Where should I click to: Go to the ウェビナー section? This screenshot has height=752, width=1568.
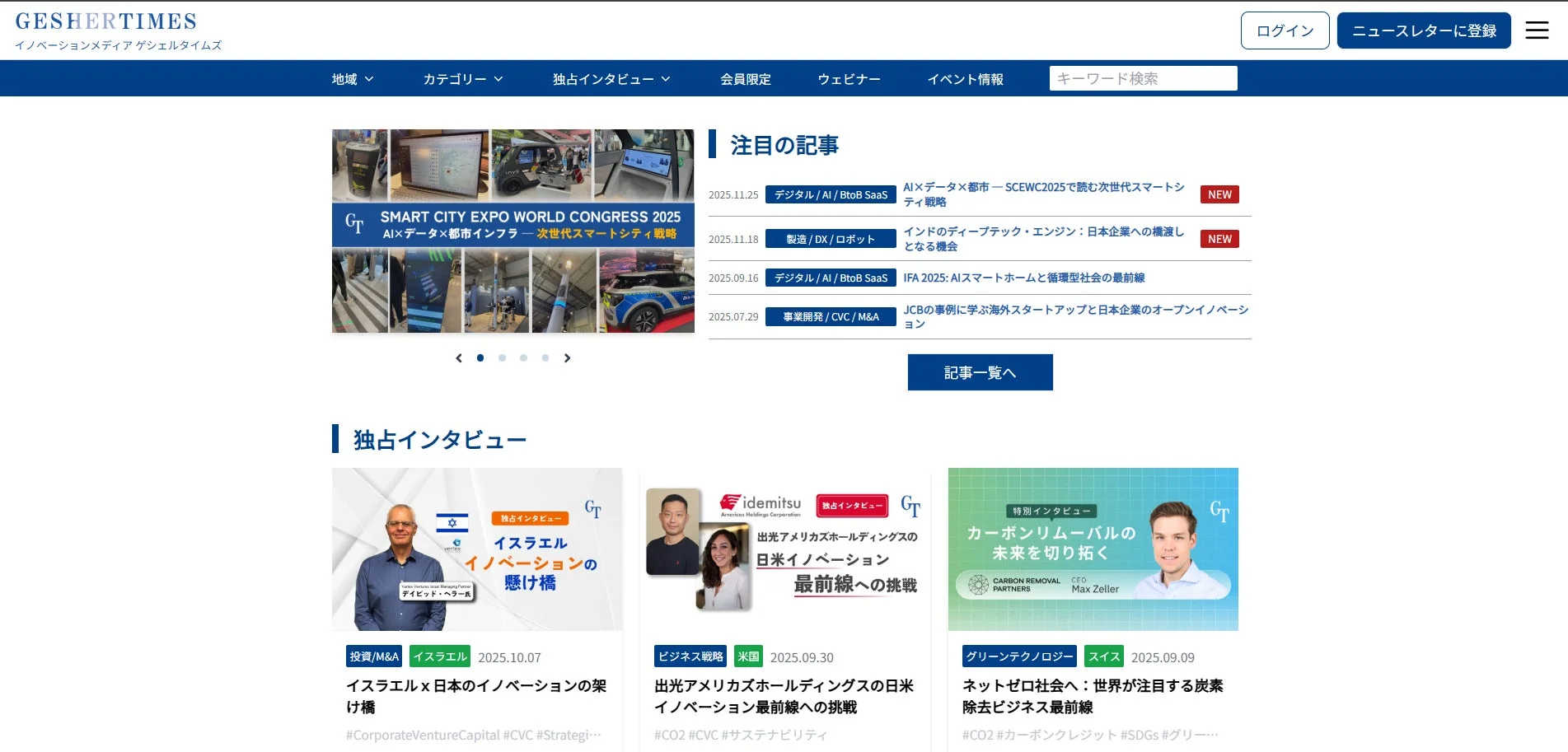848,78
